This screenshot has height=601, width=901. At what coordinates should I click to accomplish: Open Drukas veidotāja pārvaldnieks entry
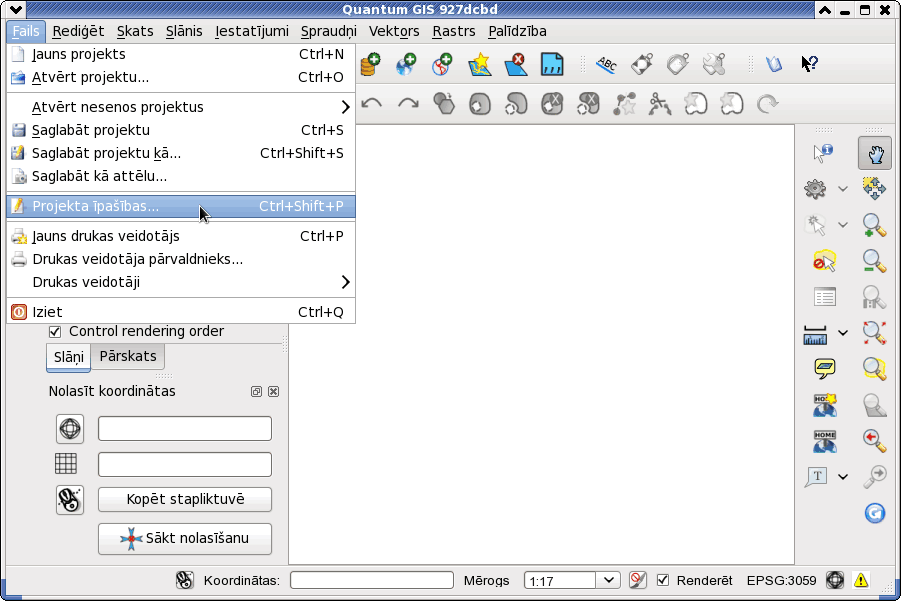pyautogui.click(x=181, y=259)
